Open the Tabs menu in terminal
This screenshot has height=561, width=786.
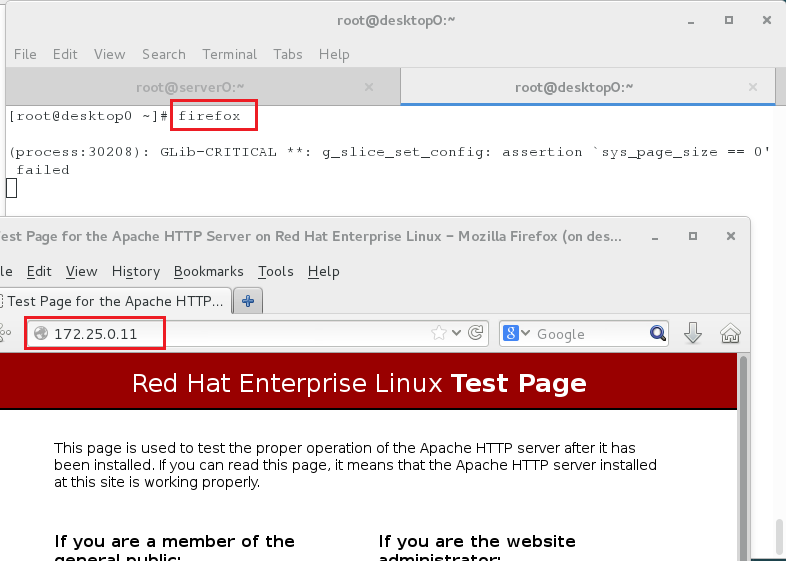coord(288,54)
